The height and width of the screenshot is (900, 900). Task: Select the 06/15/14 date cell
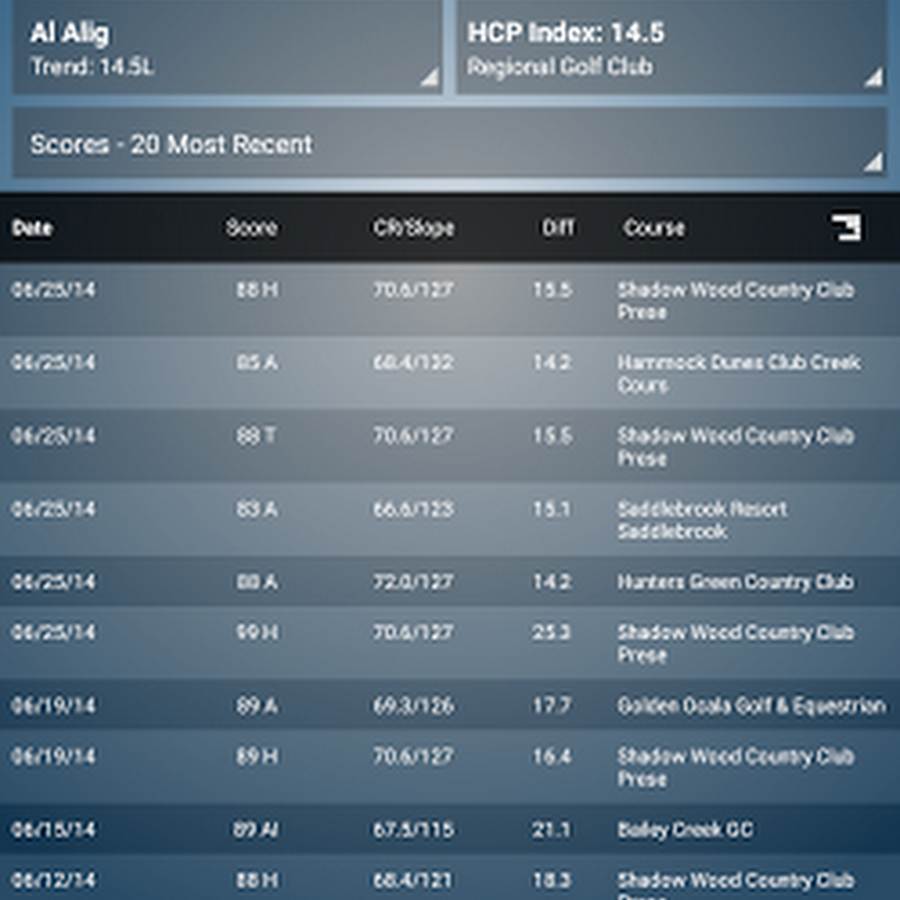(x=53, y=829)
